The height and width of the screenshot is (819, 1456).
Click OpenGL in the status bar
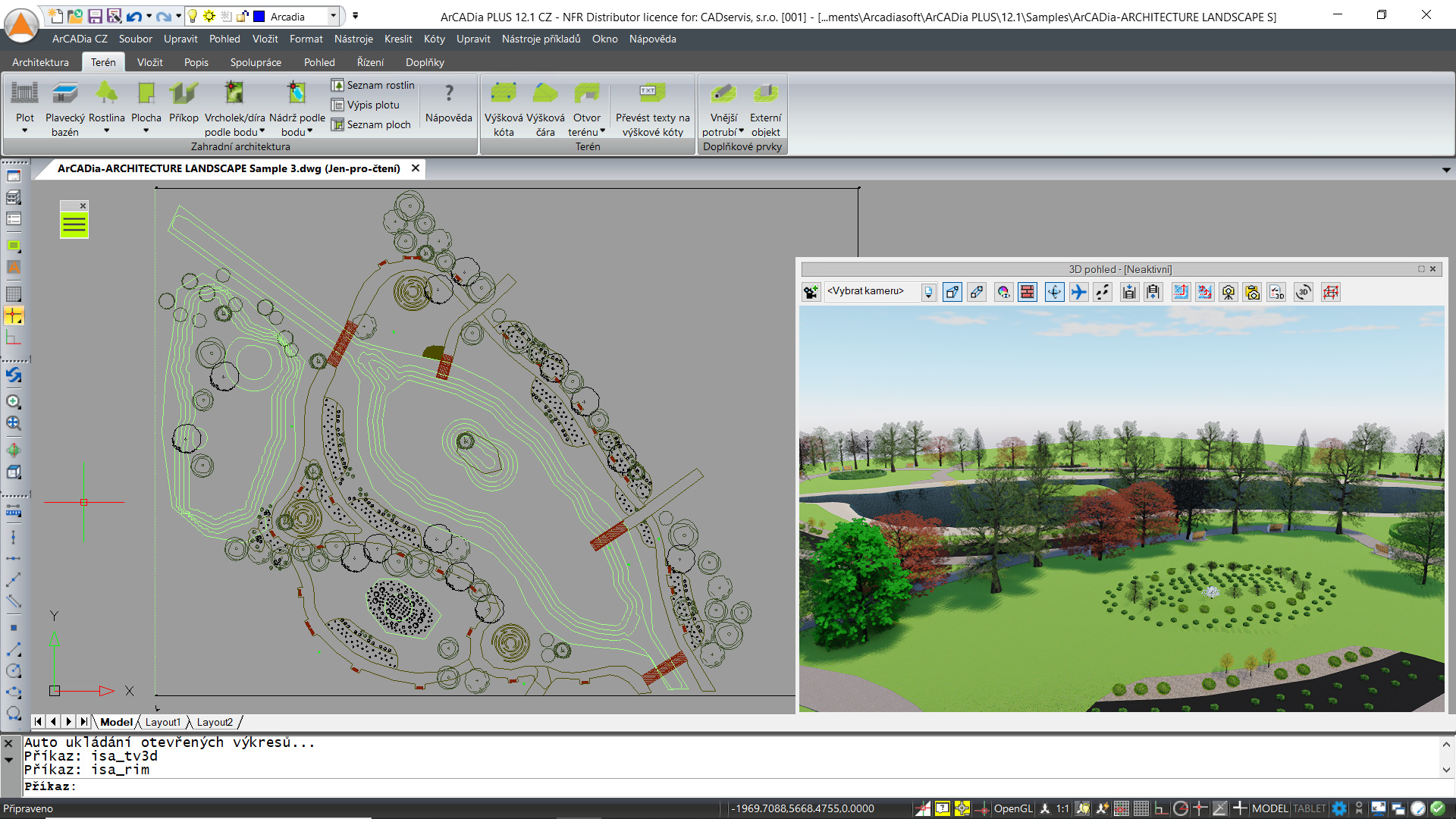(x=1013, y=808)
